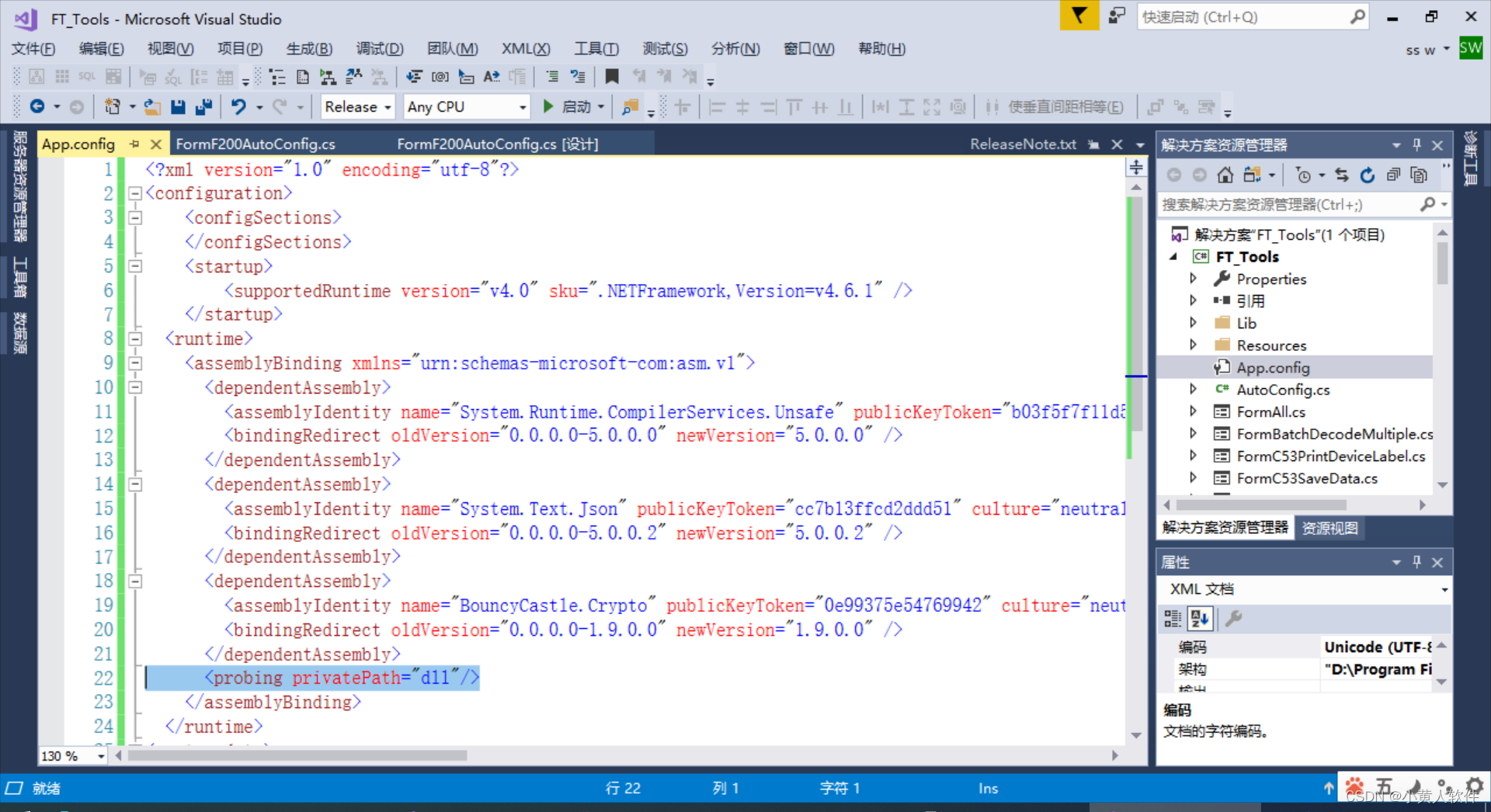Click the Pending Changes Filter clock icon

pyautogui.click(x=1305, y=175)
